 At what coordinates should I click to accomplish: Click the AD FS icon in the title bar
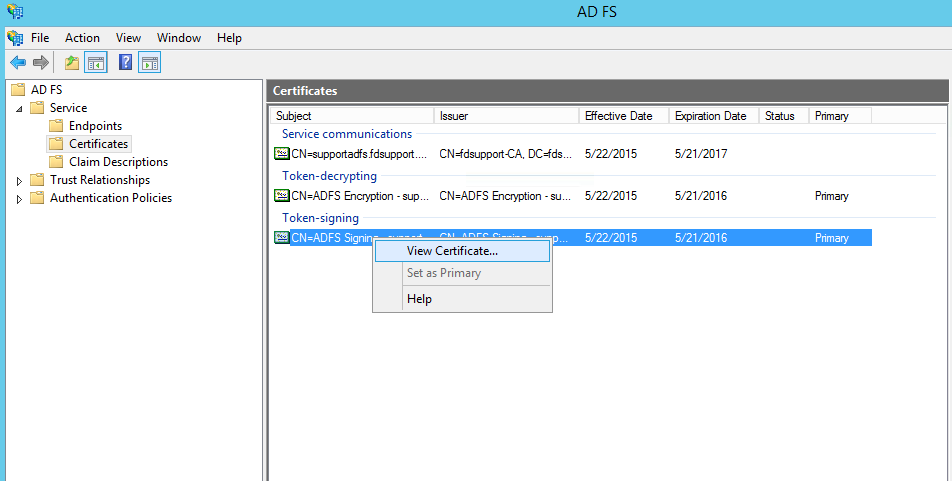pos(15,11)
